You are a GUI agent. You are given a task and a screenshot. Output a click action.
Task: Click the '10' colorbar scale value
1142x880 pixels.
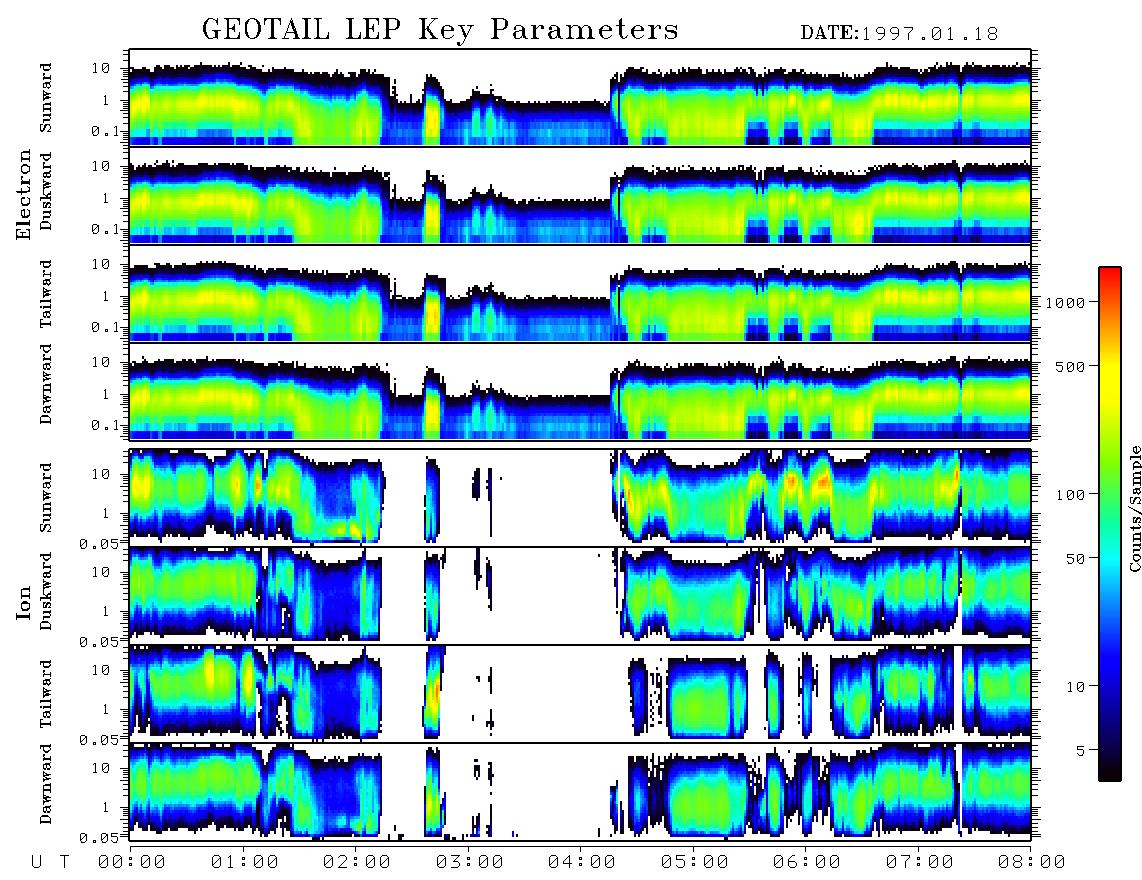click(x=1075, y=686)
